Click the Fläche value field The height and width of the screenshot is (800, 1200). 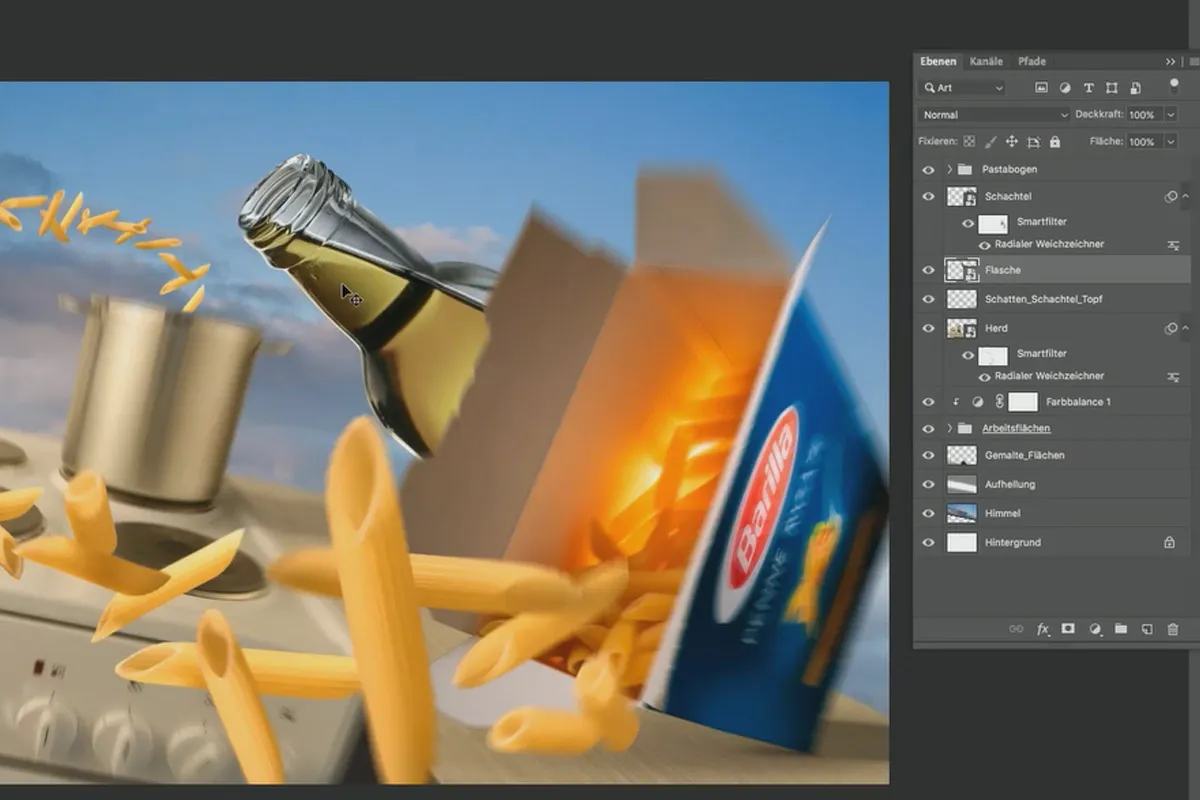tap(1144, 142)
